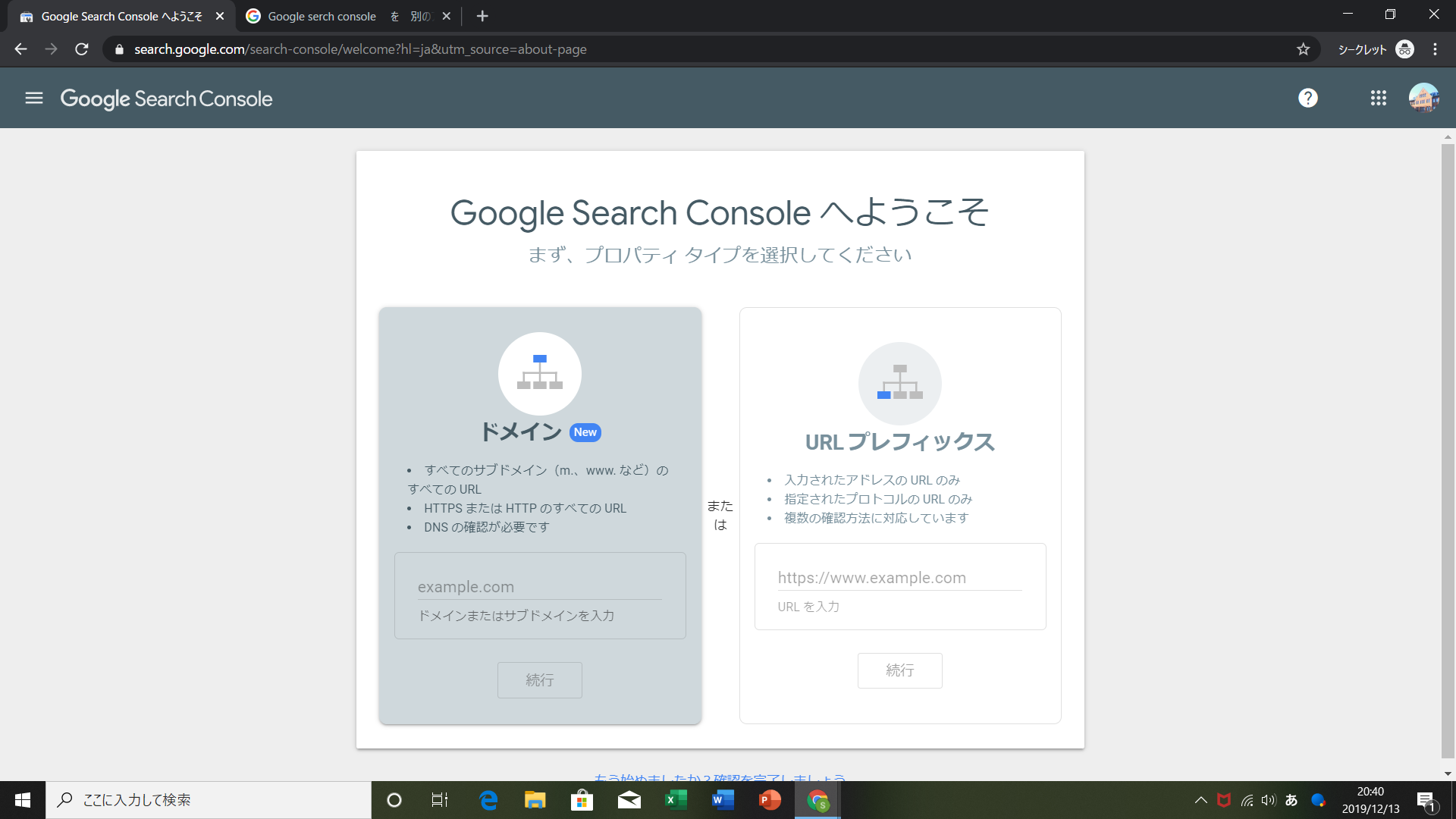The width and height of the screenshot is (1456, 819).
Task: Switch to Google Search Console へようこそ tab
Action: [121, 16]
